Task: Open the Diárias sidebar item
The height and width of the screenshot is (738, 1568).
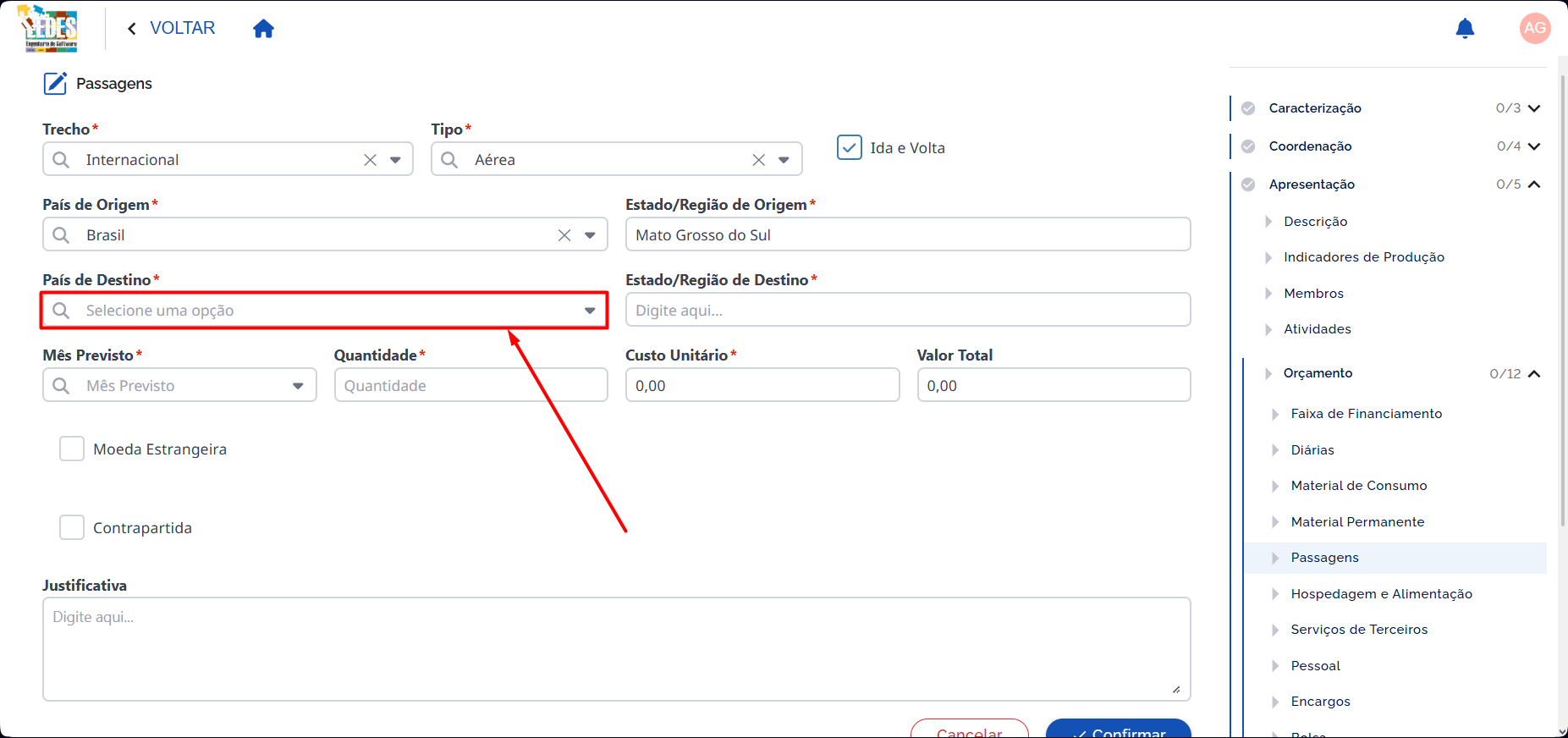Action: (x=1312, y=450)
